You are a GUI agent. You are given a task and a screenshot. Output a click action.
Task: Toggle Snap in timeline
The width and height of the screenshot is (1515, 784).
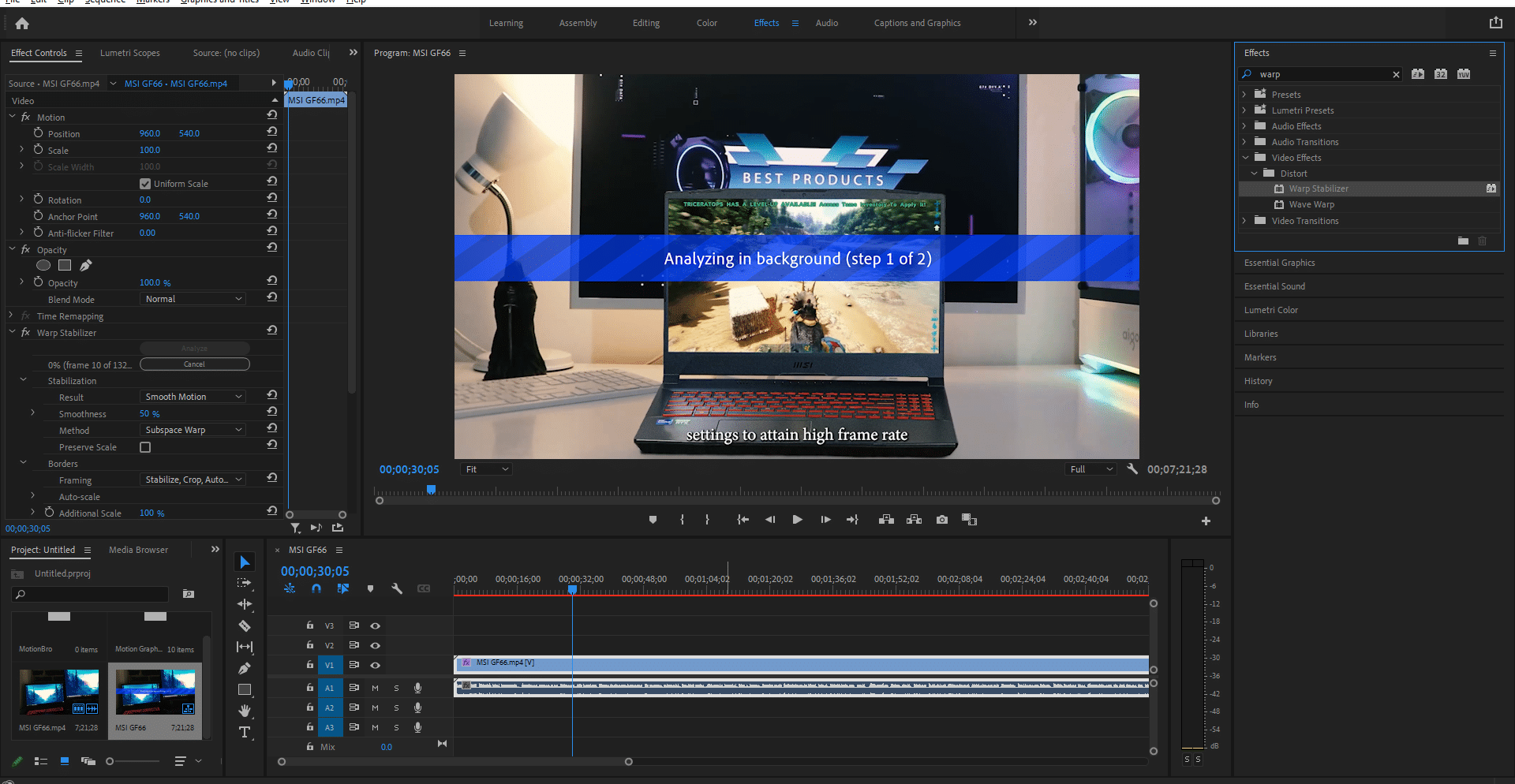(x=316, y=588)
